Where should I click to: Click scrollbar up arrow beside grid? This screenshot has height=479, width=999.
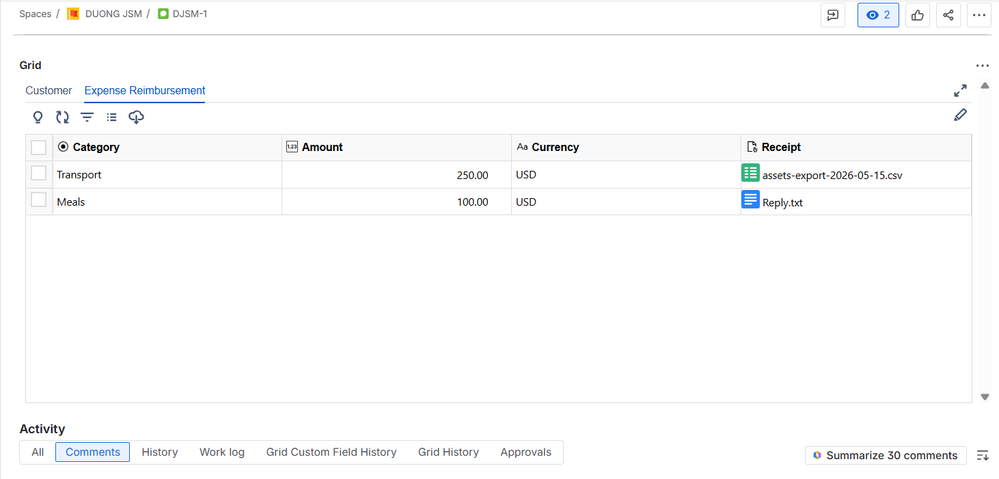(985, 85)
